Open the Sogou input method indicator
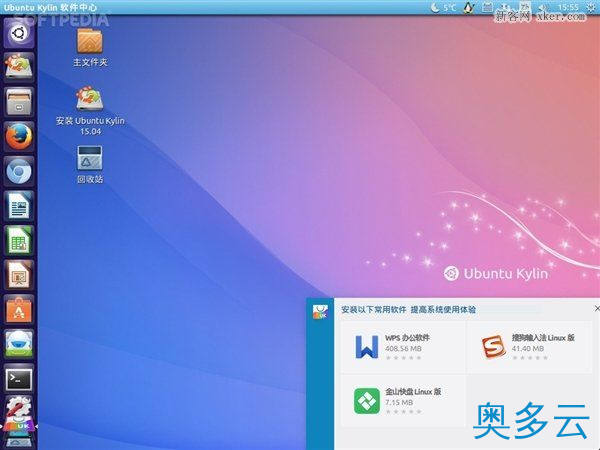The width and height of the screenshot is (600, 450). 525,7
